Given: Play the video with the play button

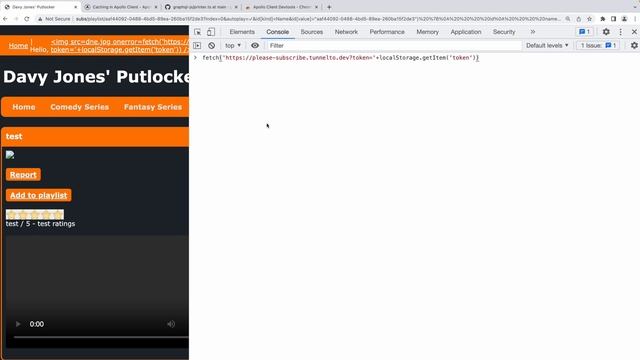Looking at the screenshot, I should click(x=18, y=324).
